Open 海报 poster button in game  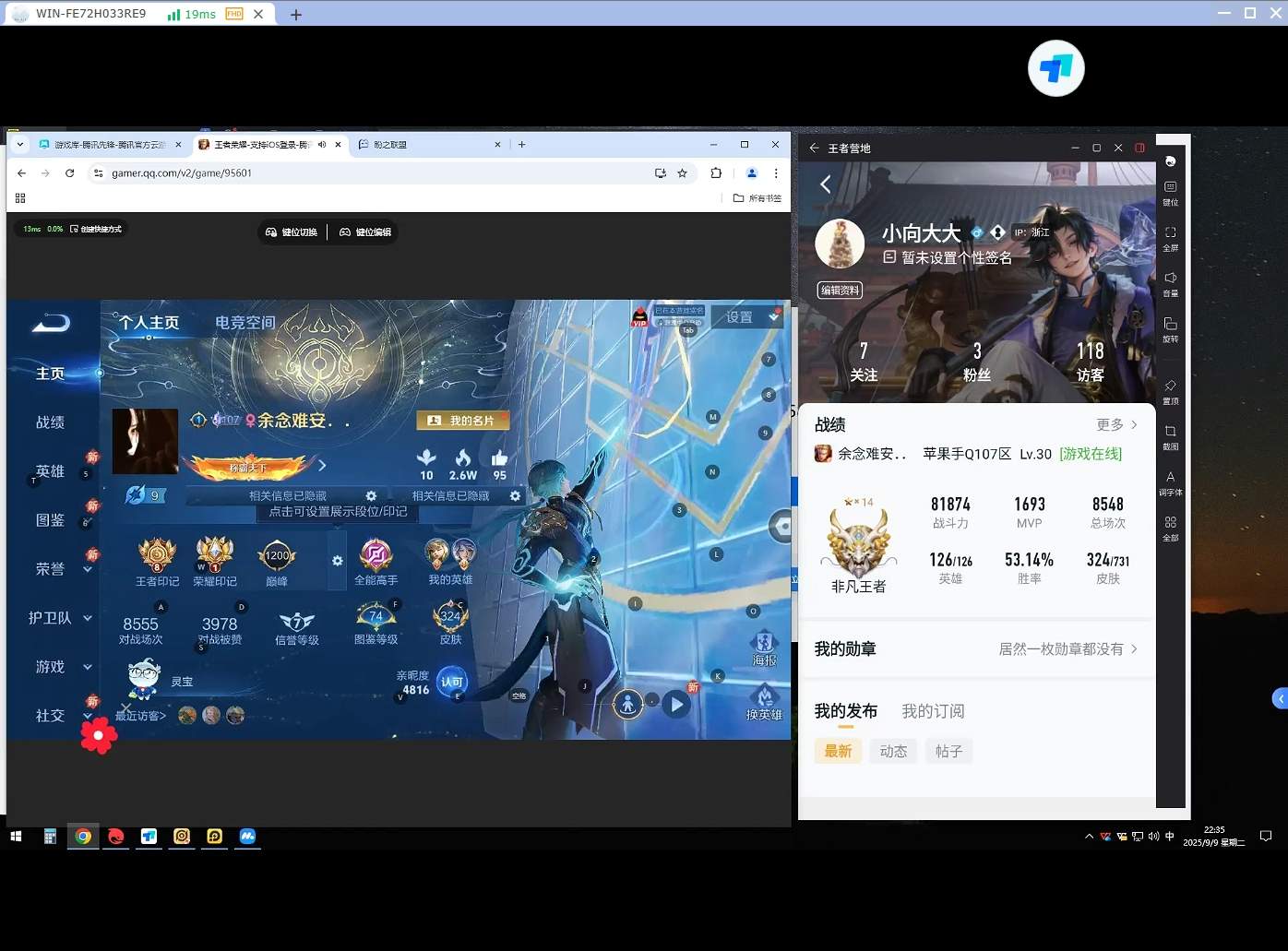tap(764, 648)
